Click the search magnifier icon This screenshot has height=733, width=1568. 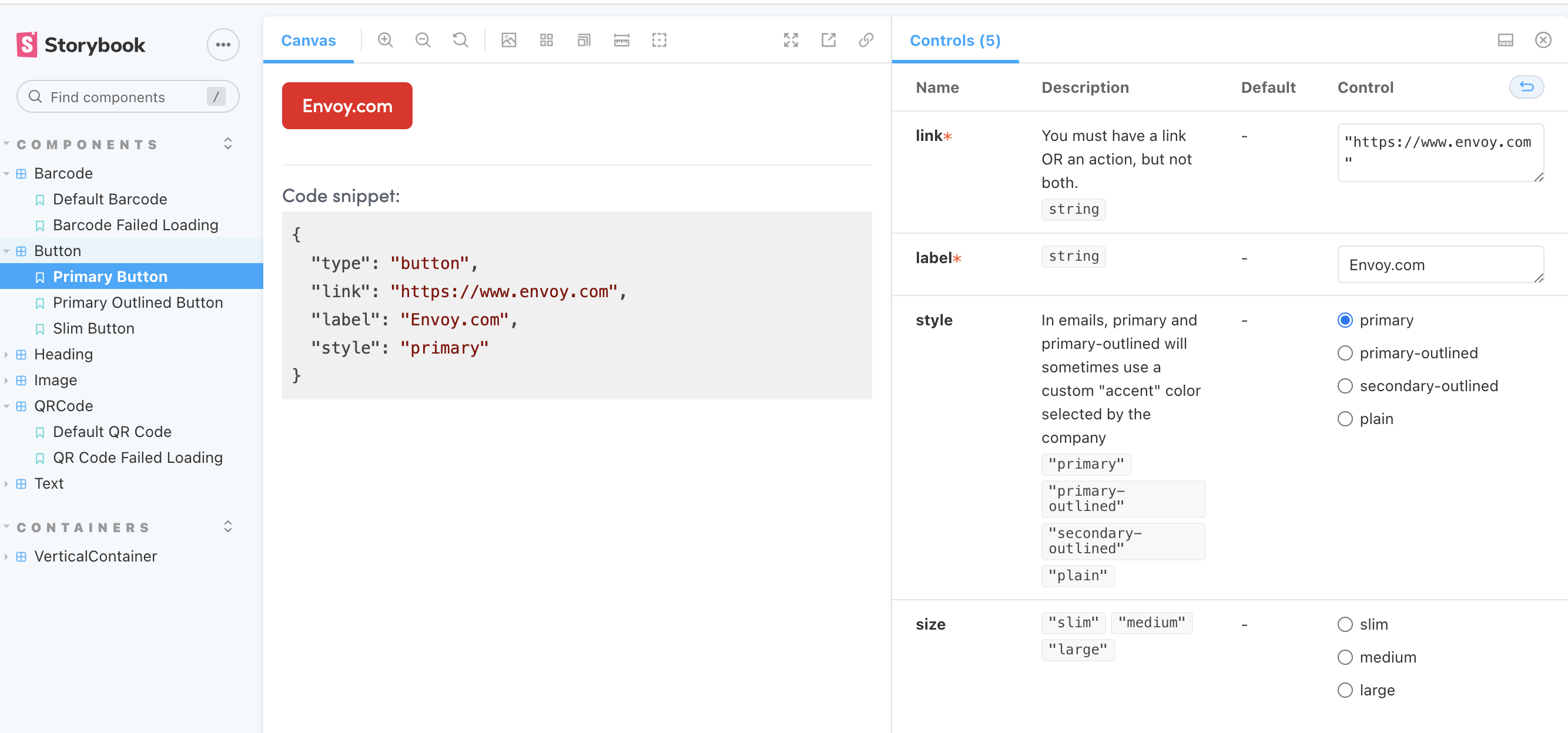[35, 97]
